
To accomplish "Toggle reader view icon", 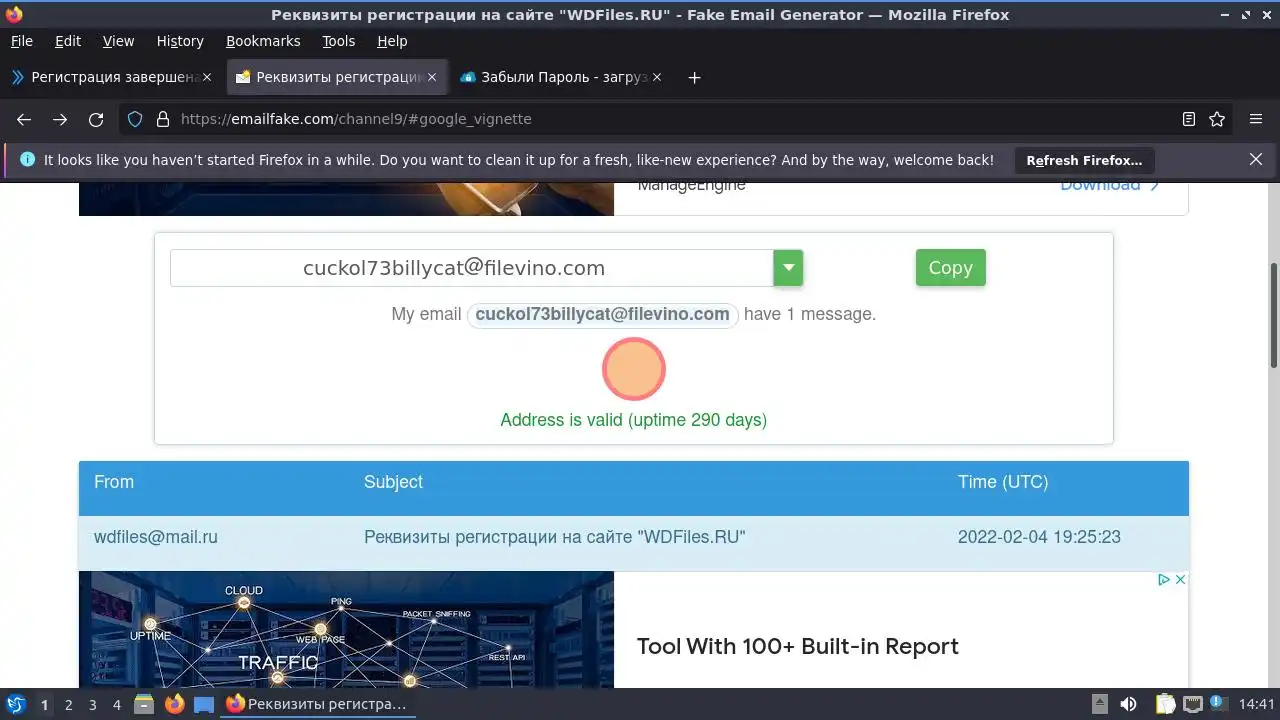I will 1189,119.
